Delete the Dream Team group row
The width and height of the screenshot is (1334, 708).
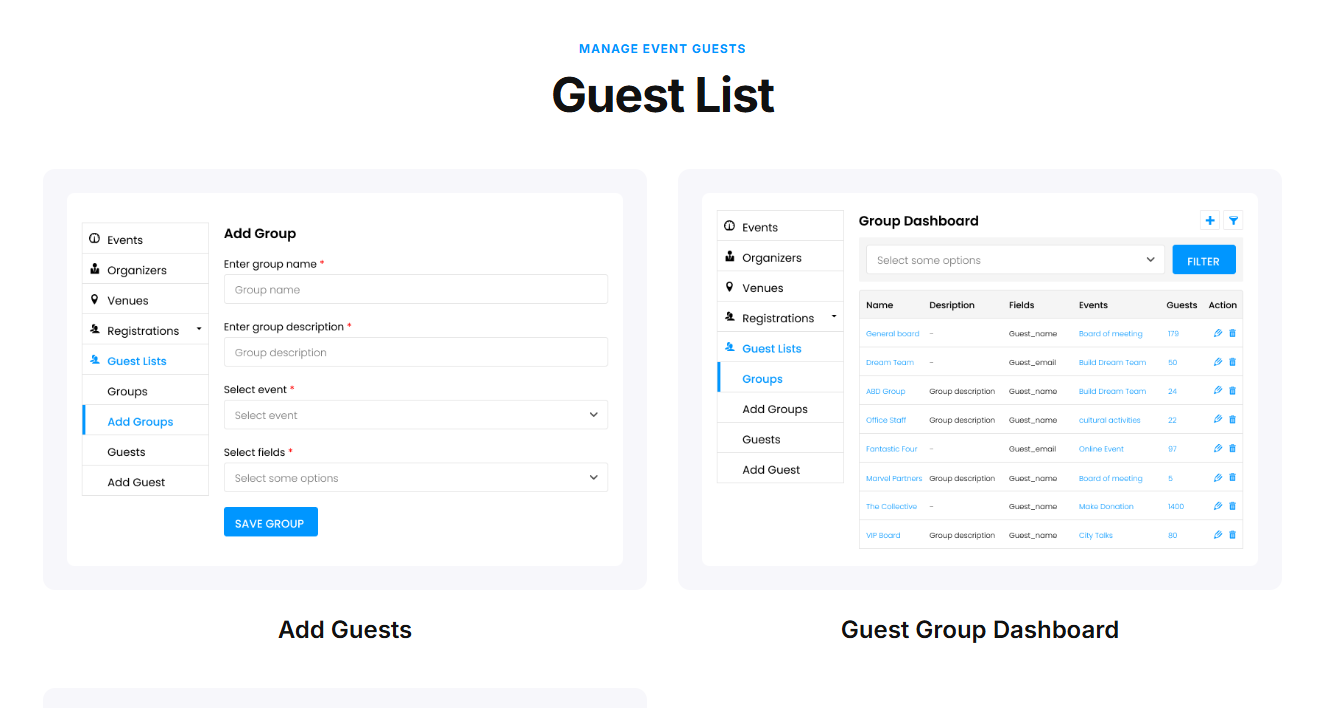pyautogui.click(x=1232, y=362)
